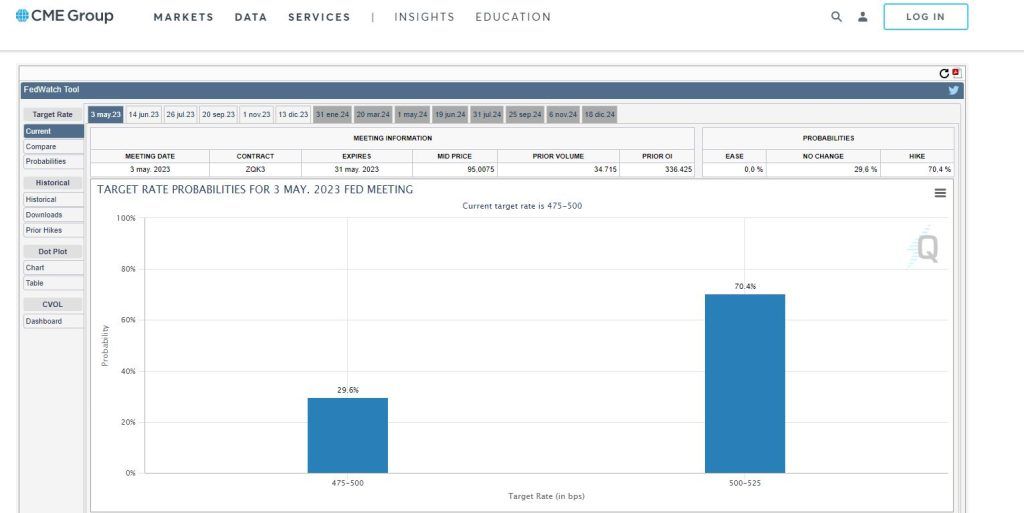Open the MARKETS menu

(184, 18)
